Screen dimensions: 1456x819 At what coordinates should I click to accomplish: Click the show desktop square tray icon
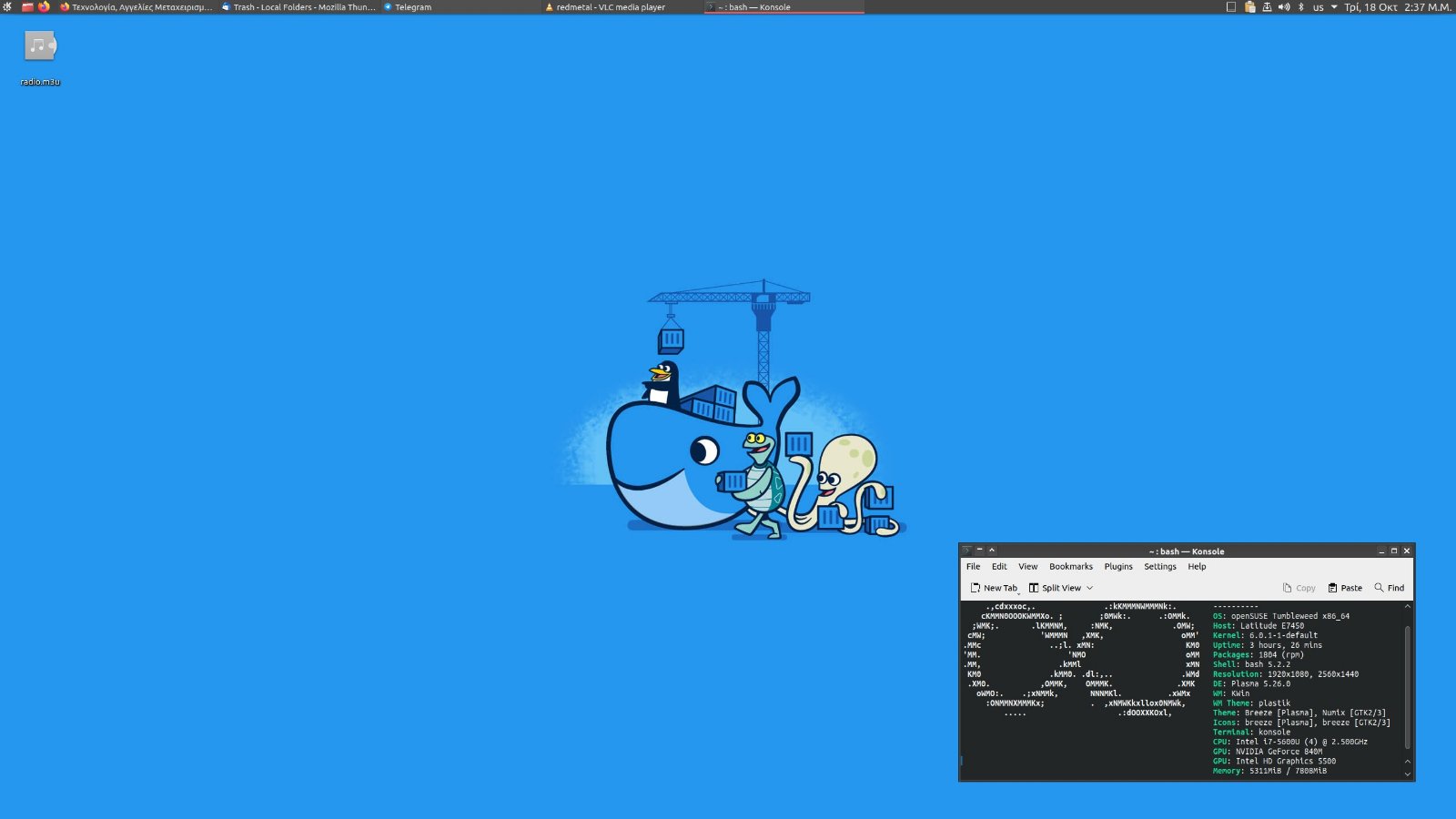click(x=1231, y=6)
